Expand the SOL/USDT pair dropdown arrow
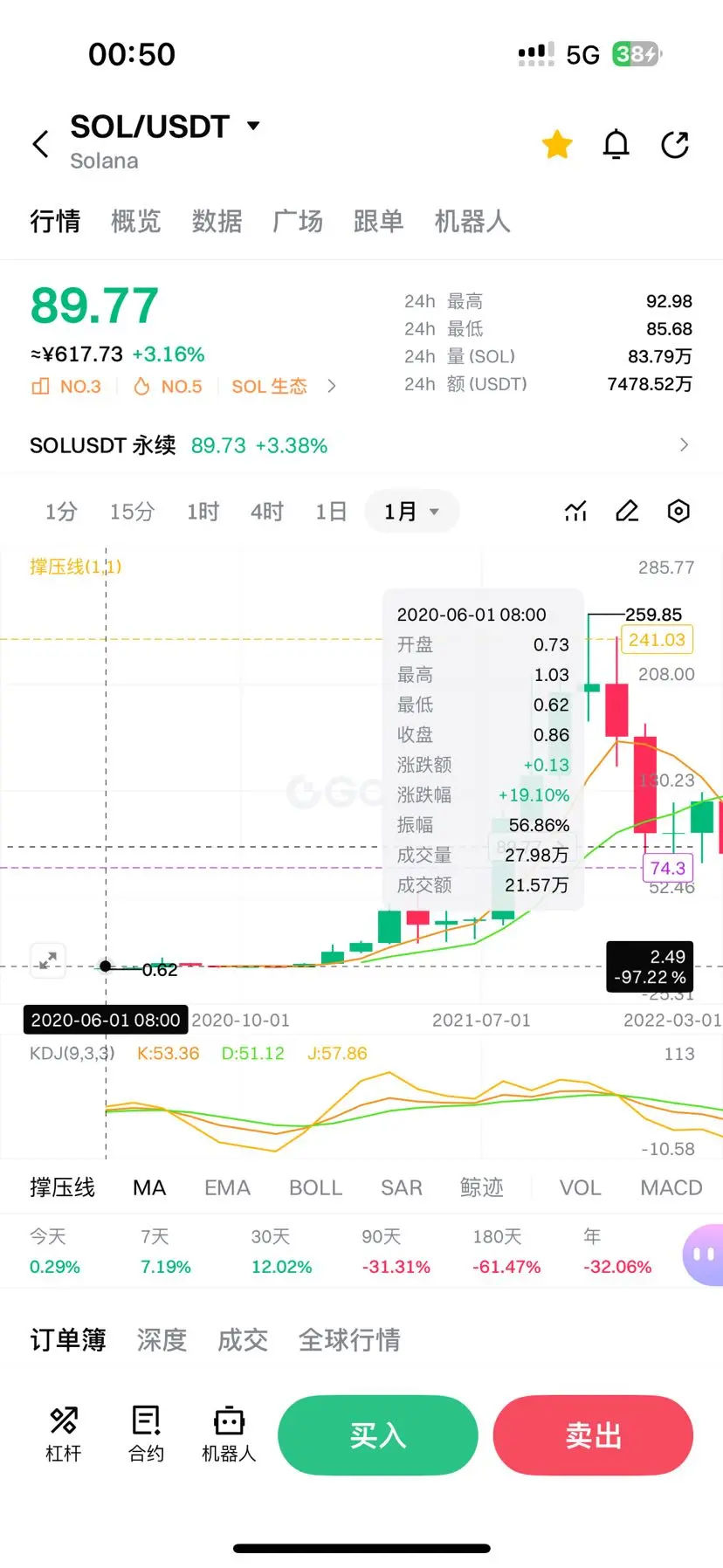723x1568 pixels. 254,126
